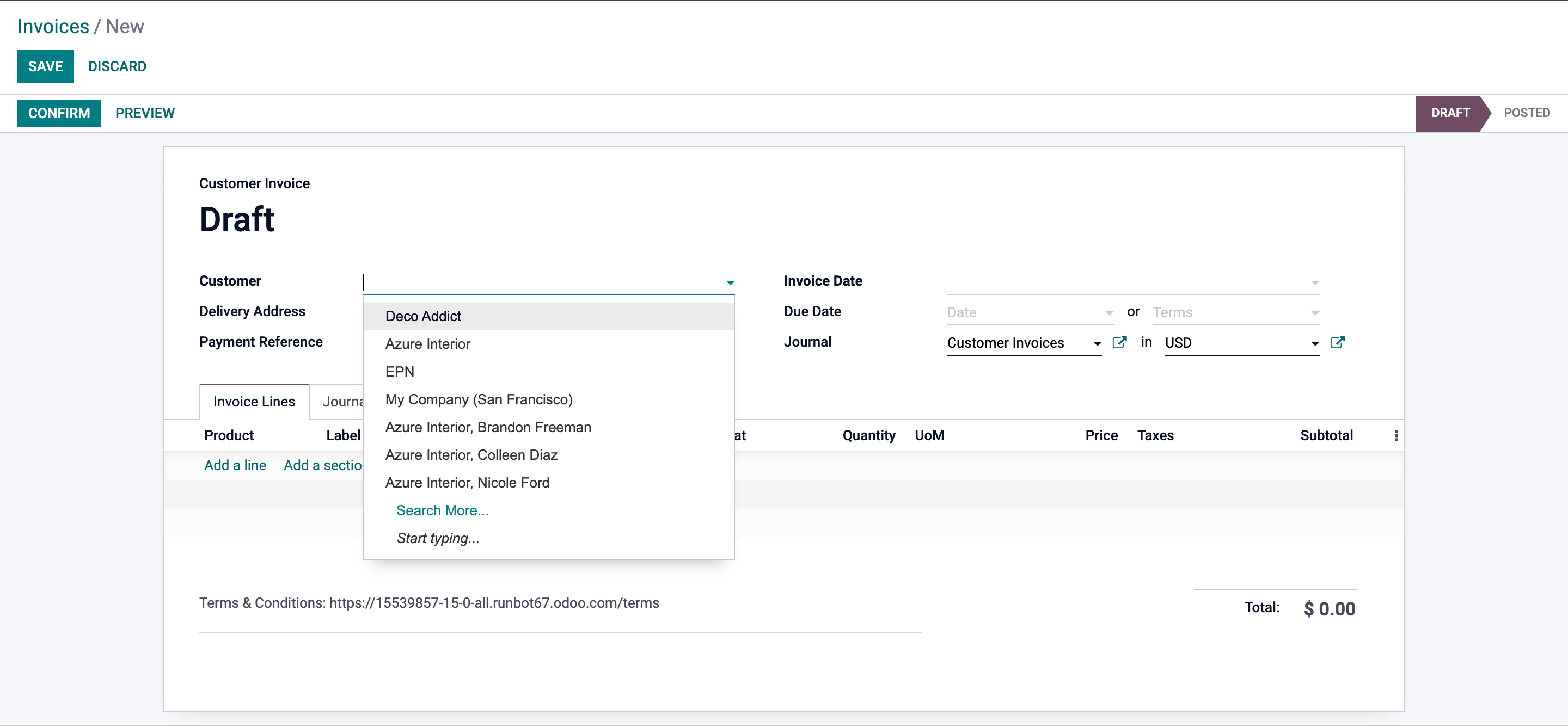Select Deco Addict from customer list
Screen dimensions: 1568x727
[x=423, y=316]
